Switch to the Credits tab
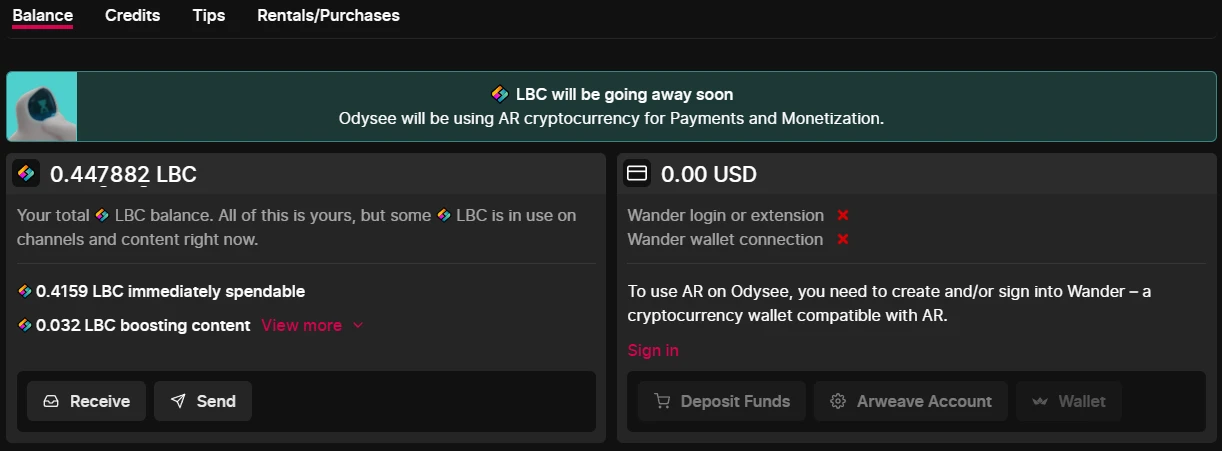 [x=132, y=15]
